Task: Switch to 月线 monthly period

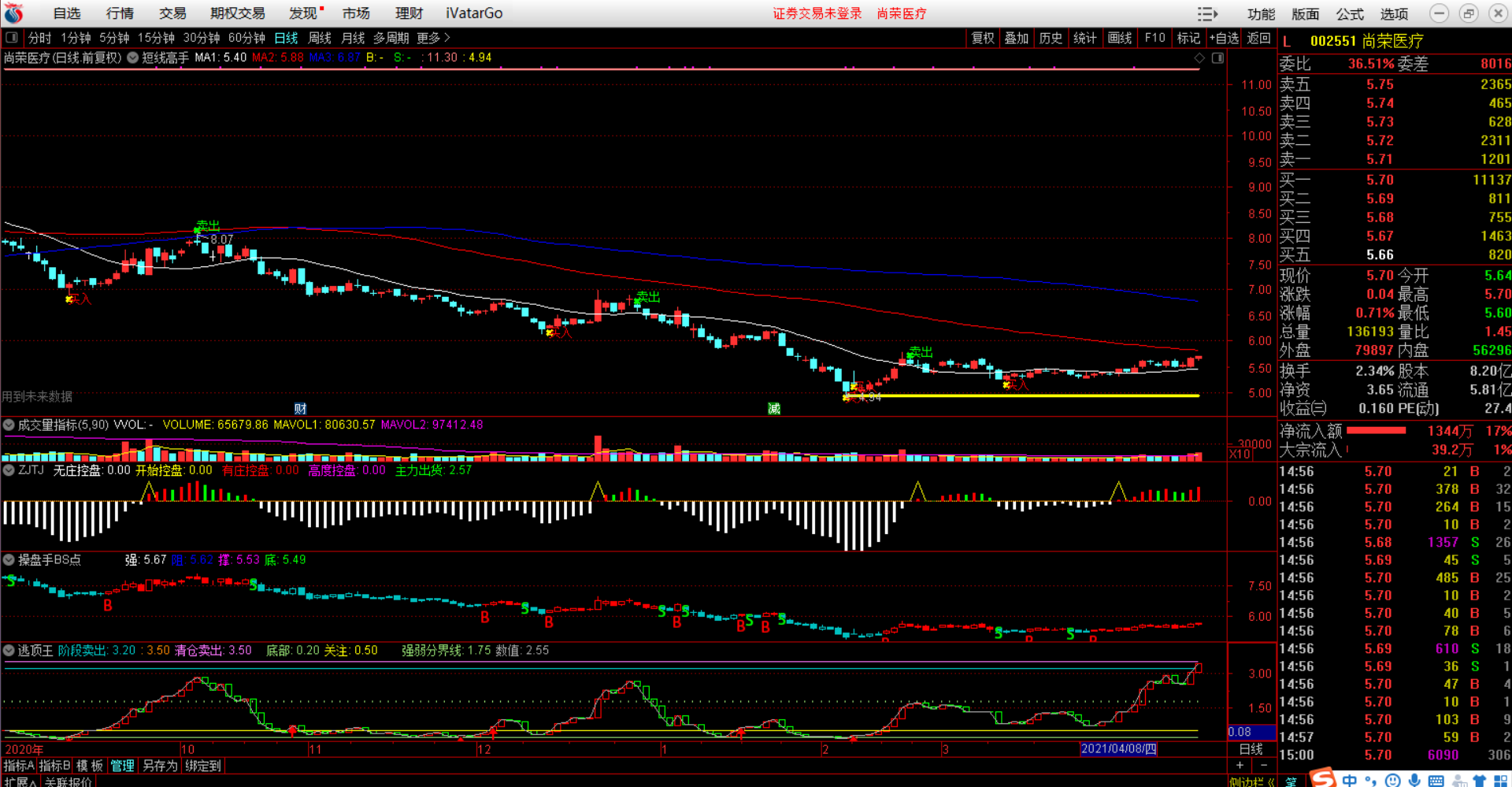Action: (x=353, y=38)
